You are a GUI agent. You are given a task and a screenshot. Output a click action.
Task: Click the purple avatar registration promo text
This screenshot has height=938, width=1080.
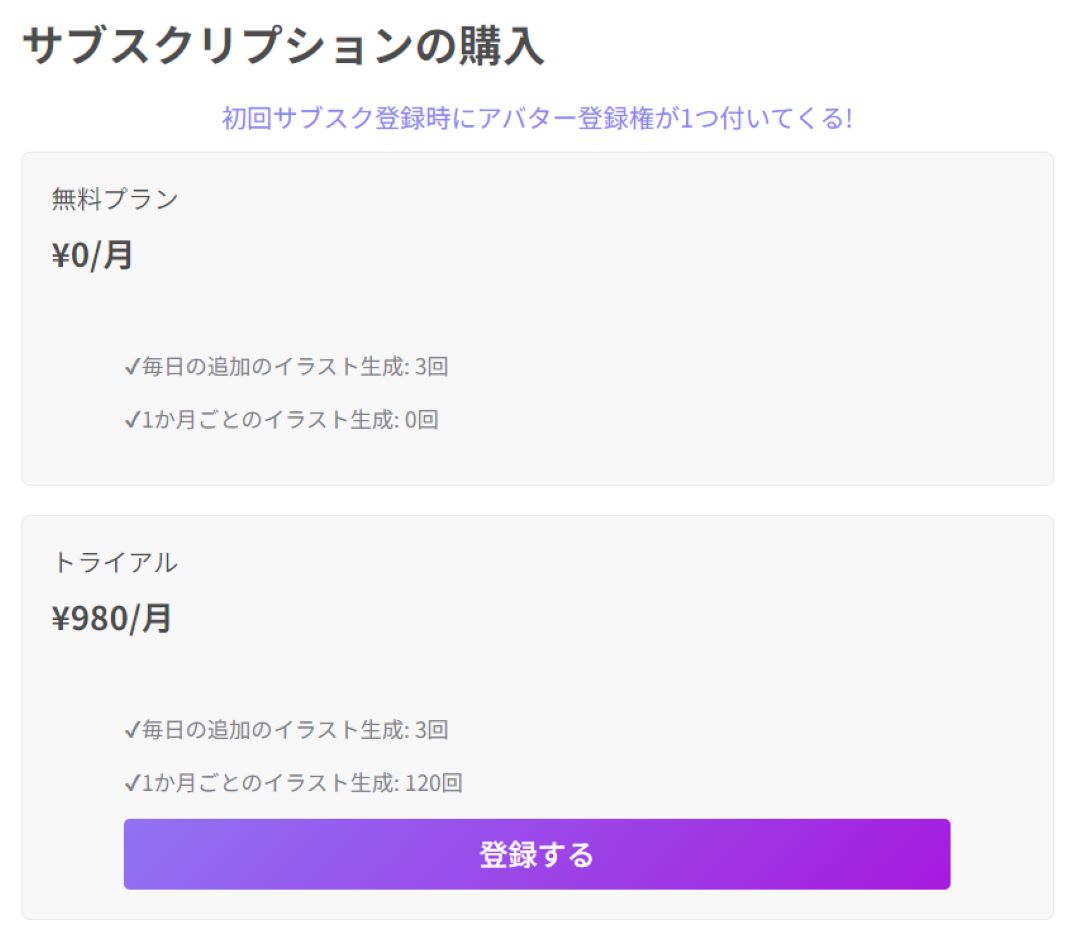537,118
